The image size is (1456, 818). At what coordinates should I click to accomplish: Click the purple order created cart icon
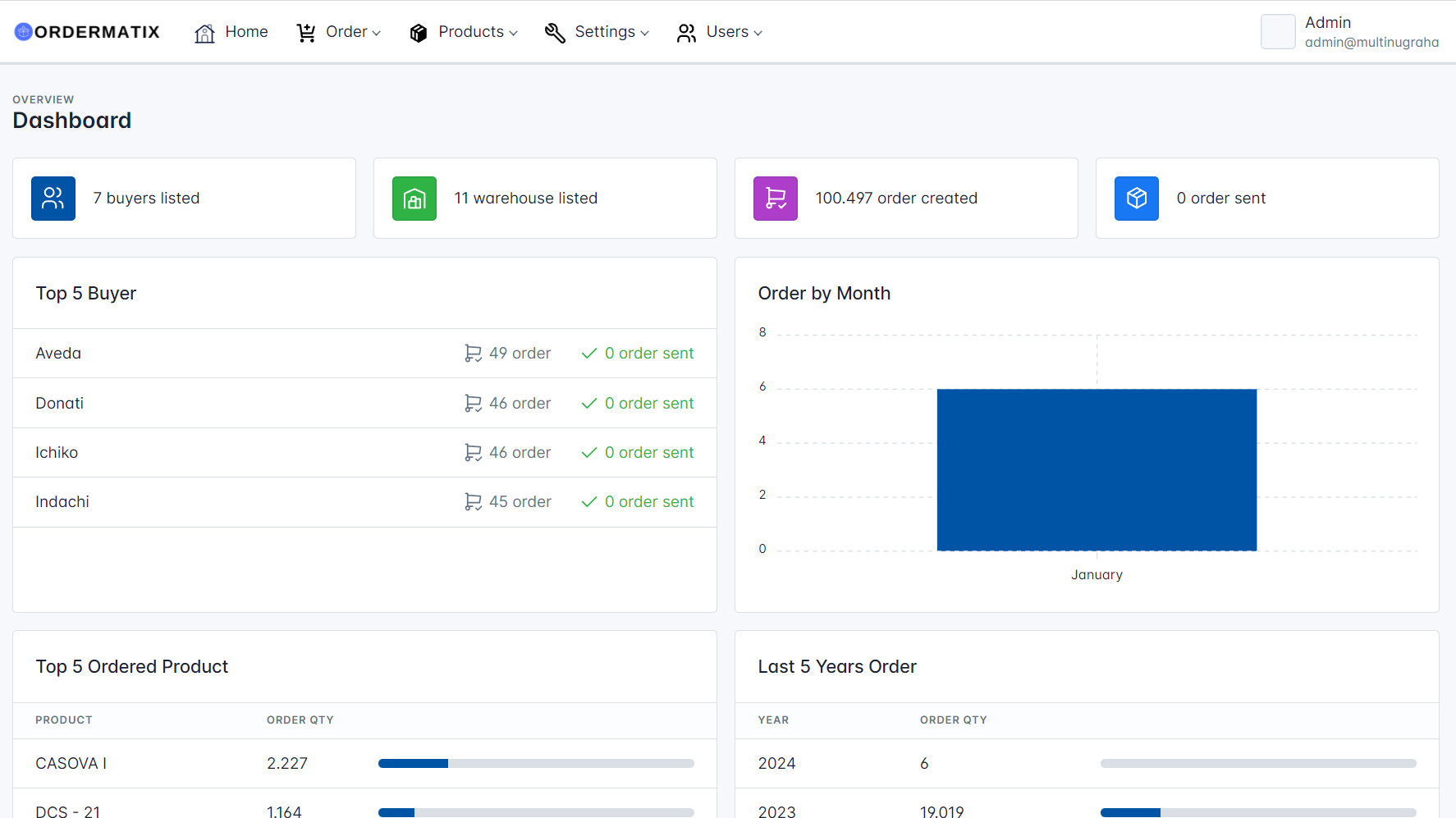point(775,198)
